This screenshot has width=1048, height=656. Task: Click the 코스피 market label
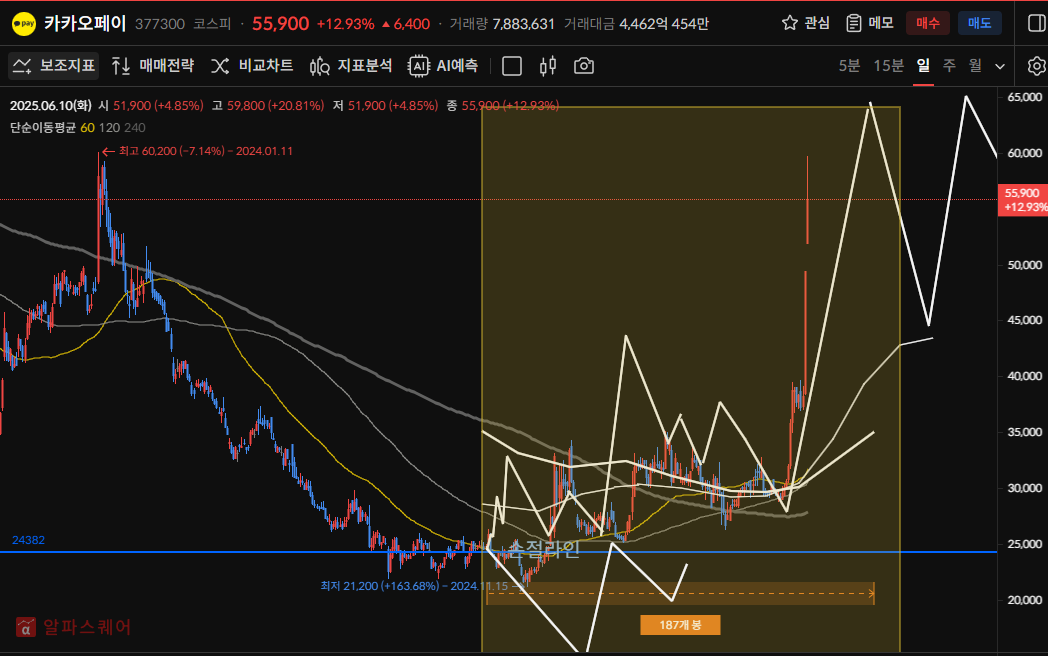click(212, 24)
